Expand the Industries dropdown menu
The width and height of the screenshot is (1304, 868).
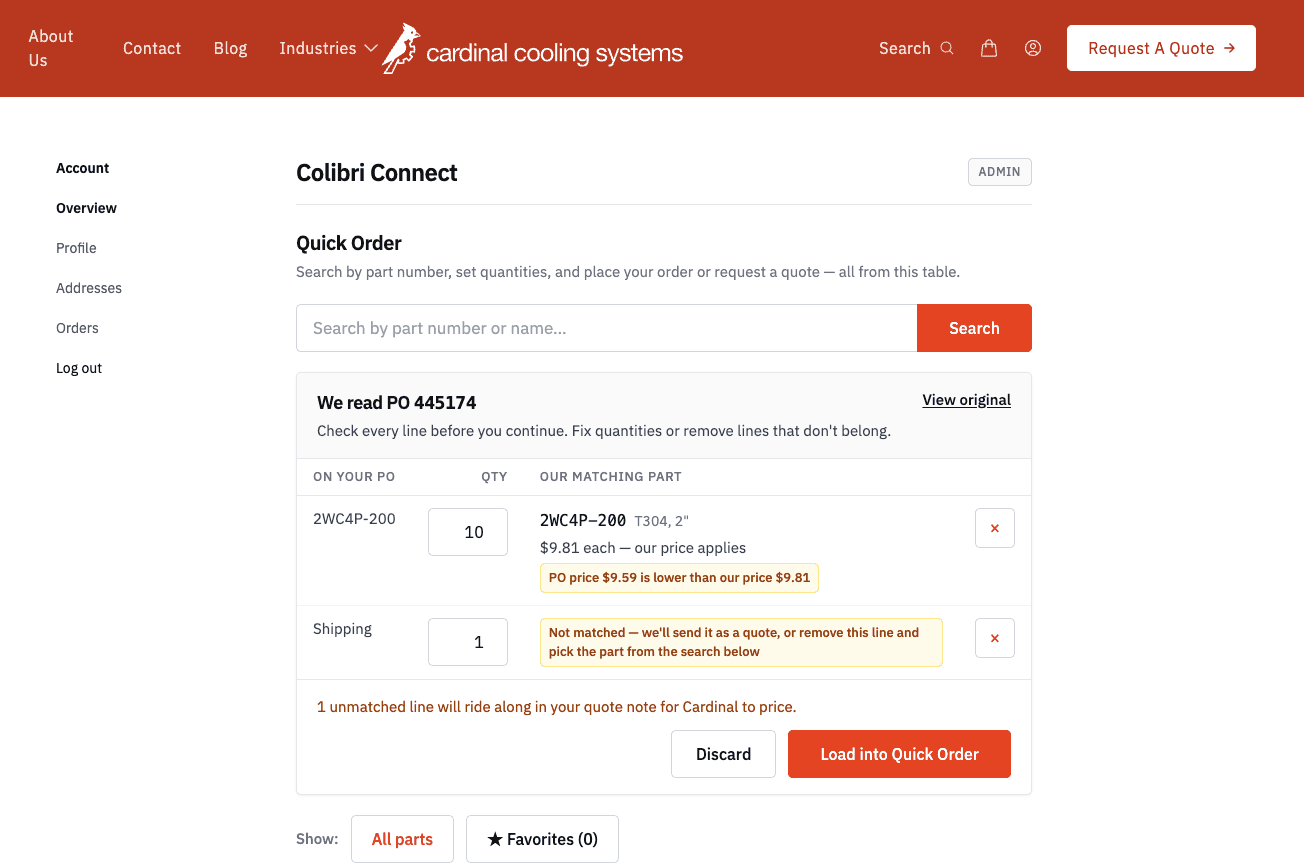328,48
